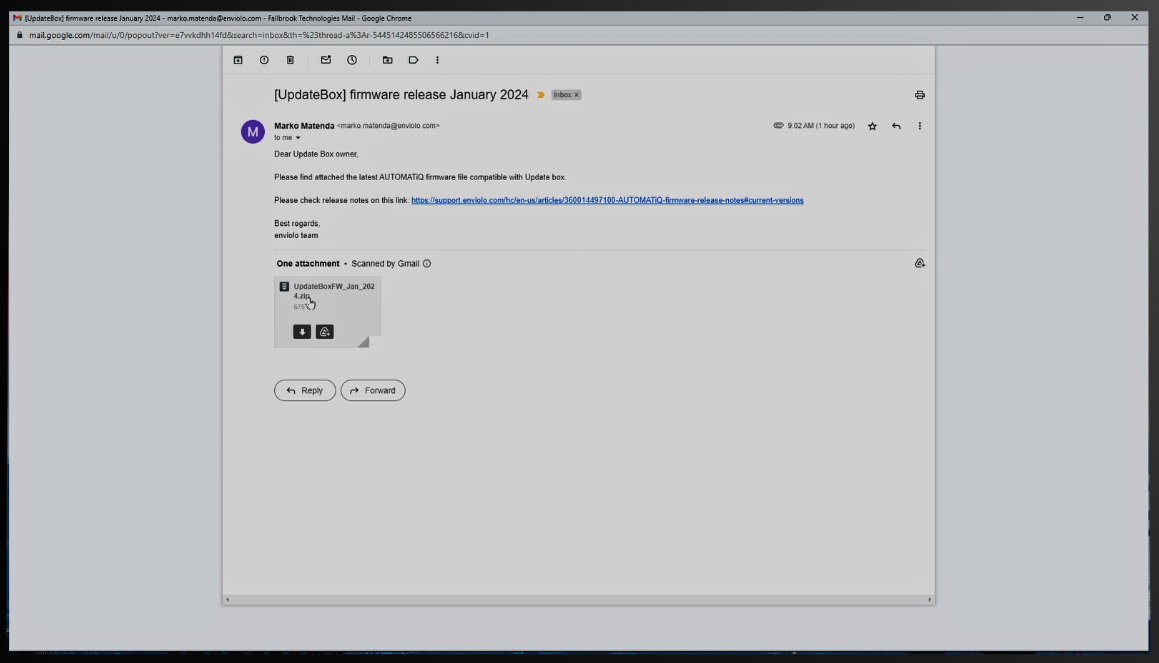The height and width of the screenshot is (663, 1159).
Task: Click the info icon next to Scanned by Gmail
Action: pos(426,263)
